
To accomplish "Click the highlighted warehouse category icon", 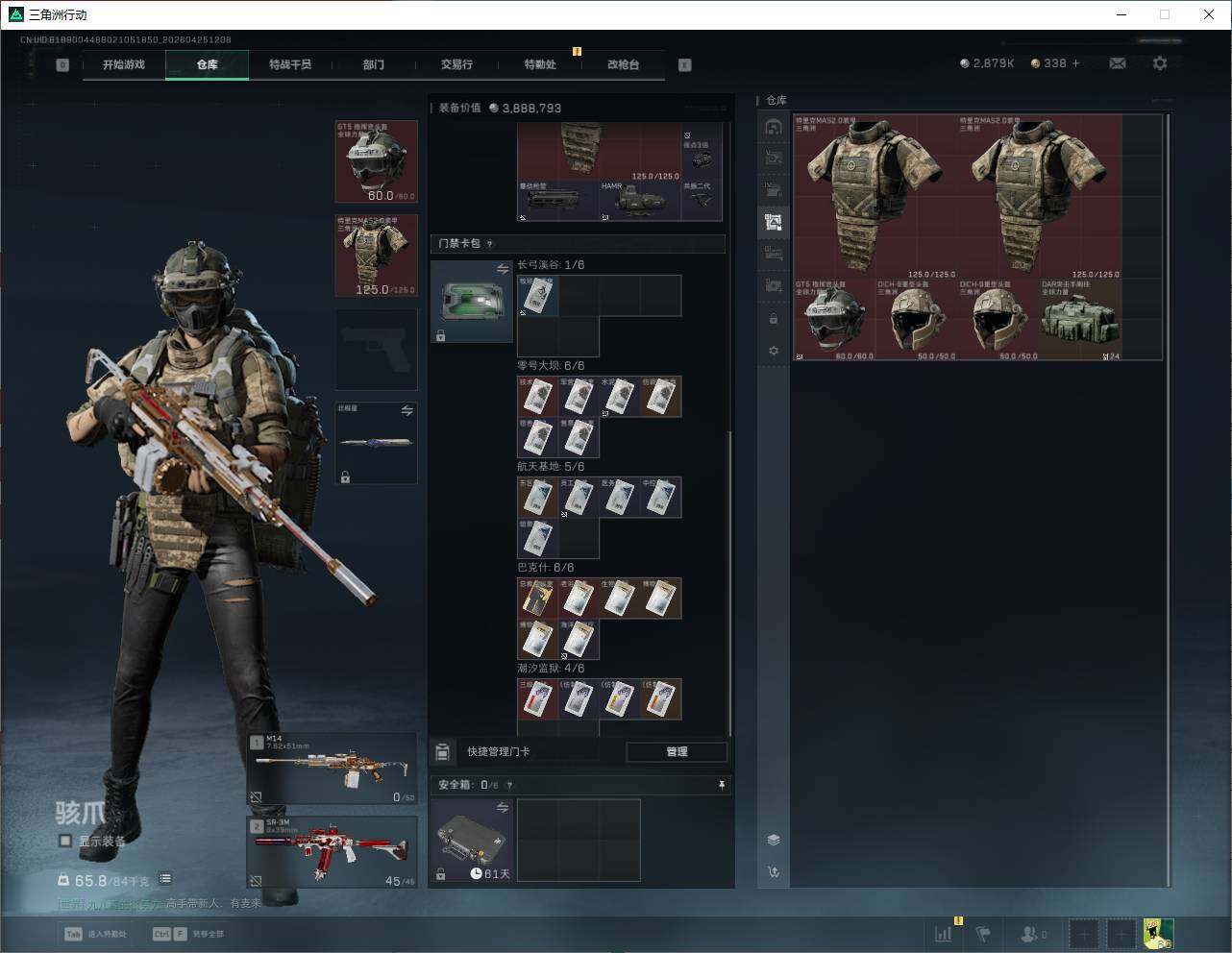I will point(774,222).
